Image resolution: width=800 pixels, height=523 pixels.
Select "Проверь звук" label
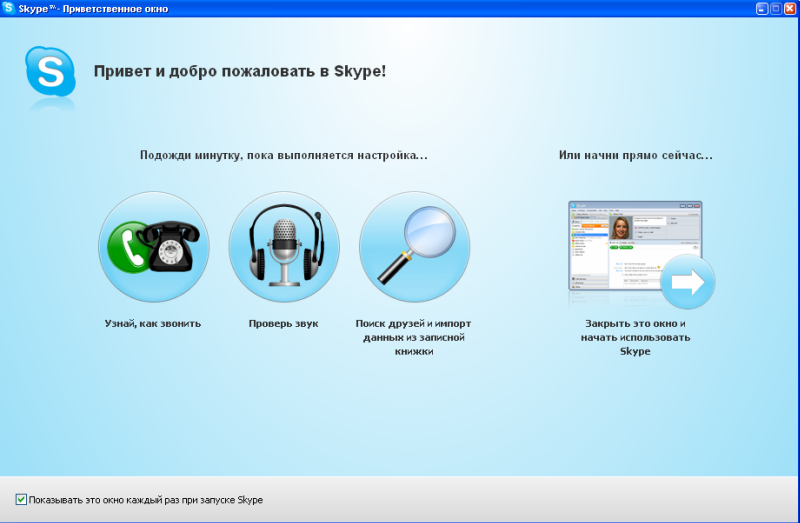(x=284, y=323)
